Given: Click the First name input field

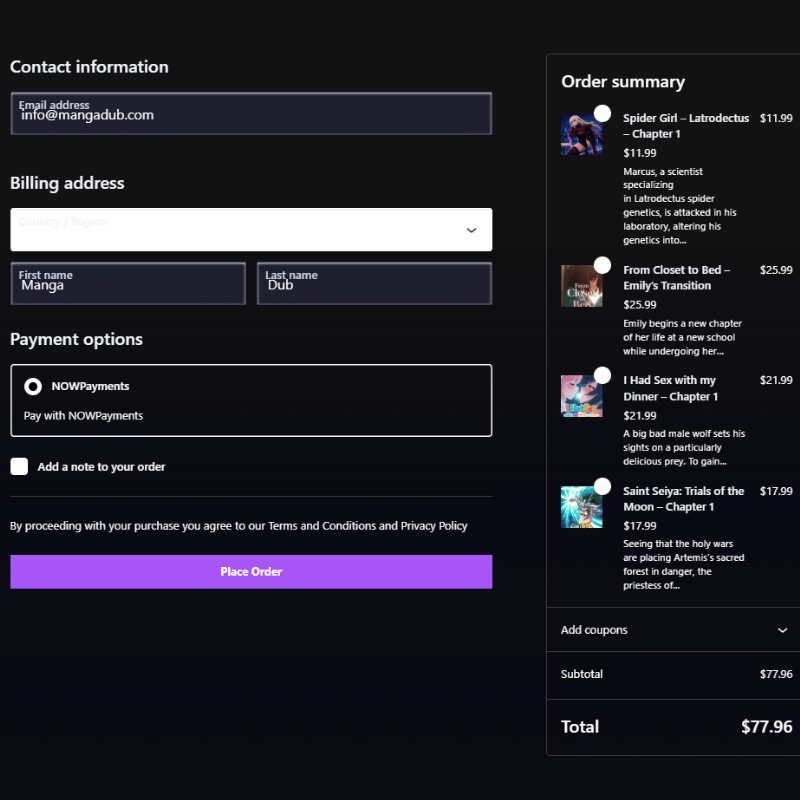Looking at the screenshot, I should (128, 283).
